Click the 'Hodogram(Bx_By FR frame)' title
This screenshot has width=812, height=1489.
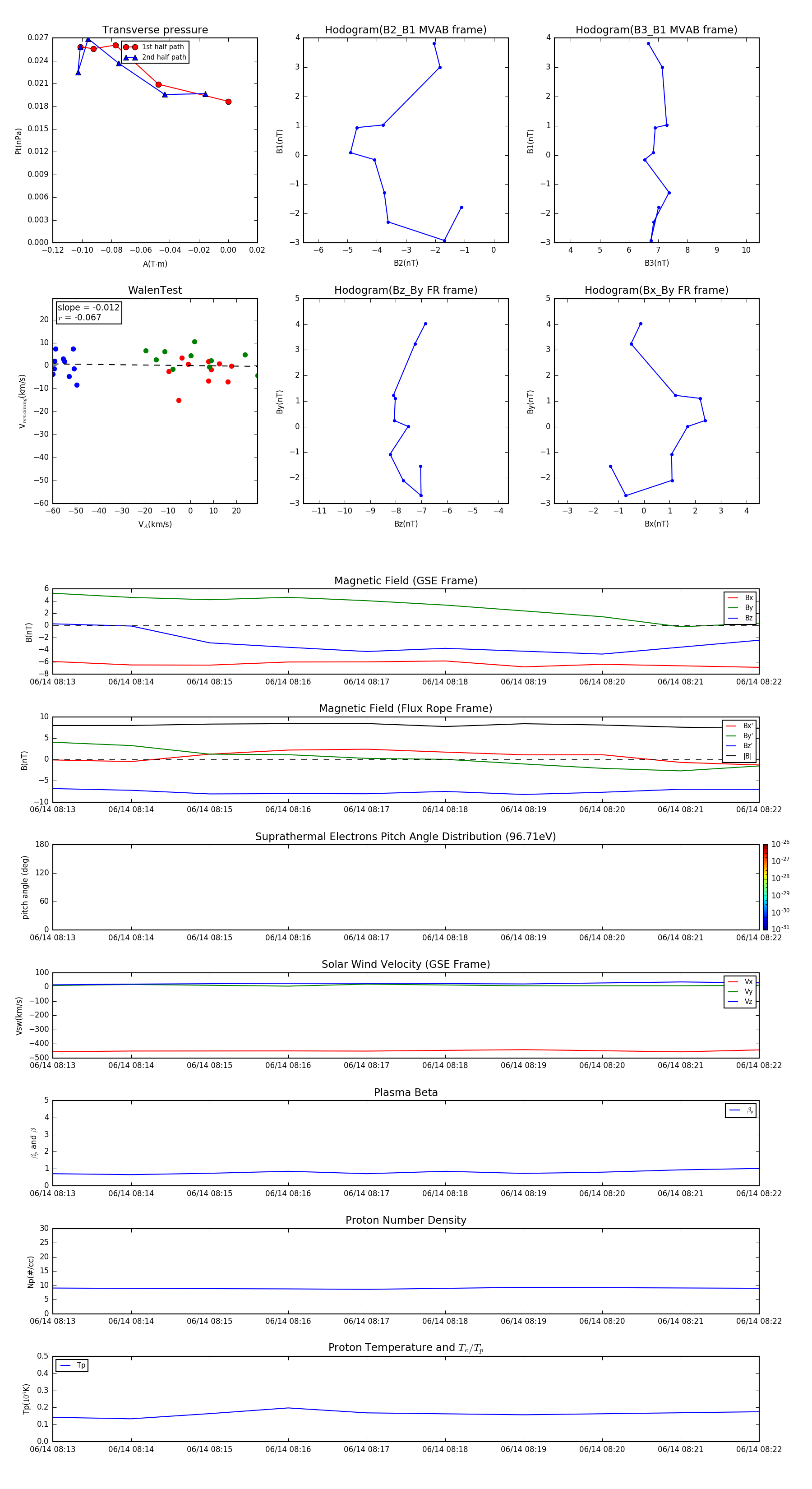coord(656,290)
